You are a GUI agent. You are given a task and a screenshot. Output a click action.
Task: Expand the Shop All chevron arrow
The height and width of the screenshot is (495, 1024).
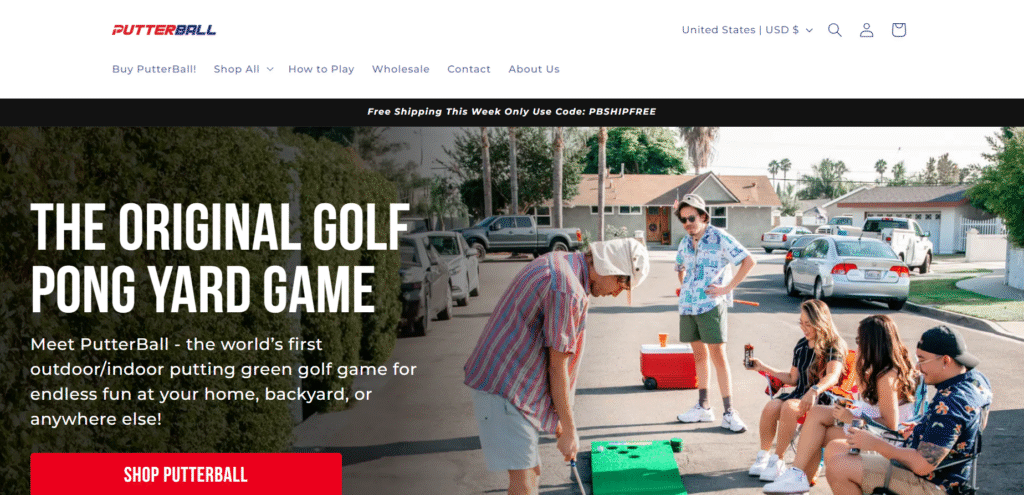270,69
